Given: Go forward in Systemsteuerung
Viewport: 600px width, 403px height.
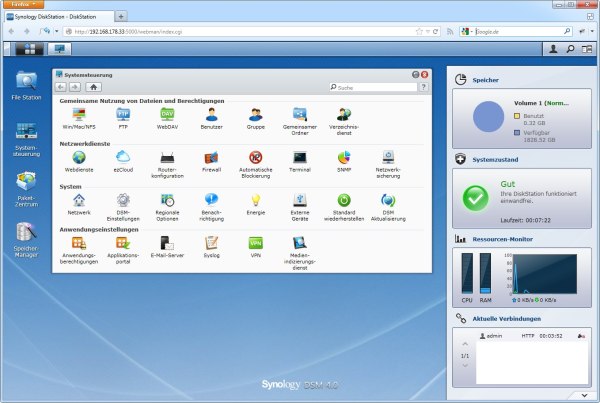Looking at the screenshot, I should pyautogui.click(x=75, y=87).
